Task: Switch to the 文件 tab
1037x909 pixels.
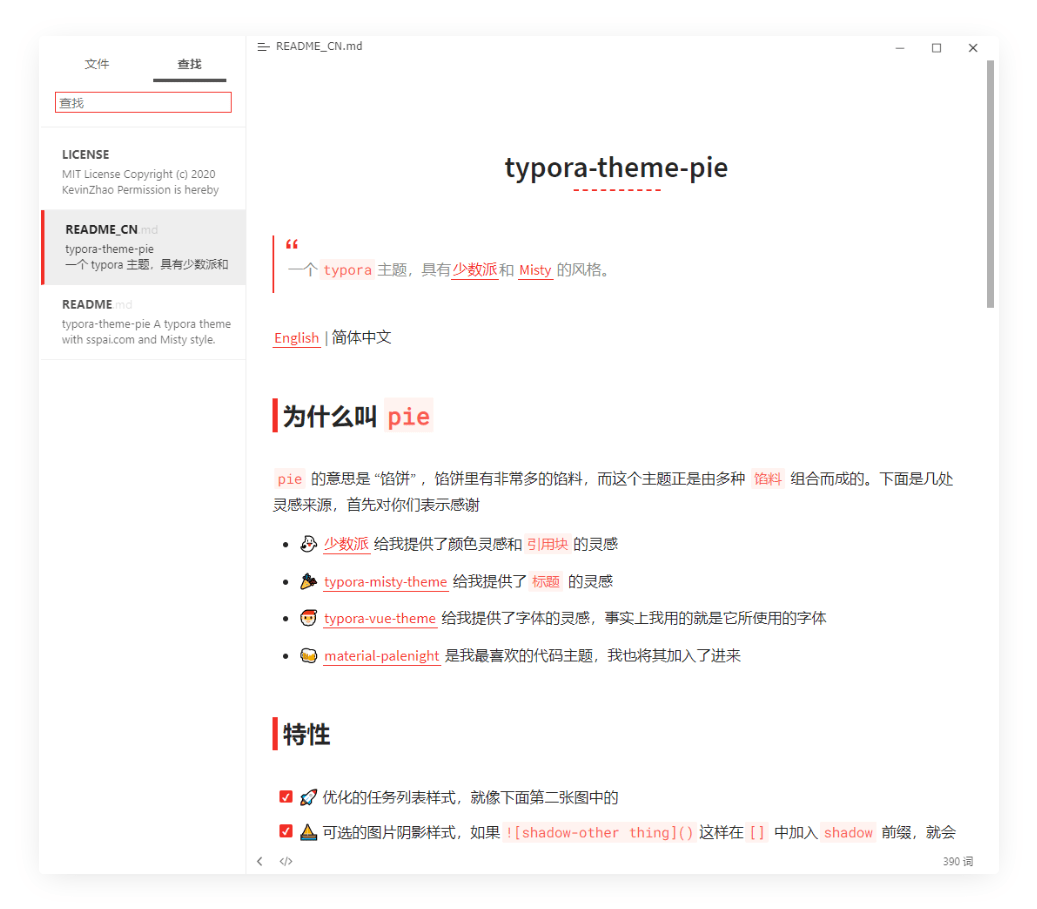Action: point(97,64)
